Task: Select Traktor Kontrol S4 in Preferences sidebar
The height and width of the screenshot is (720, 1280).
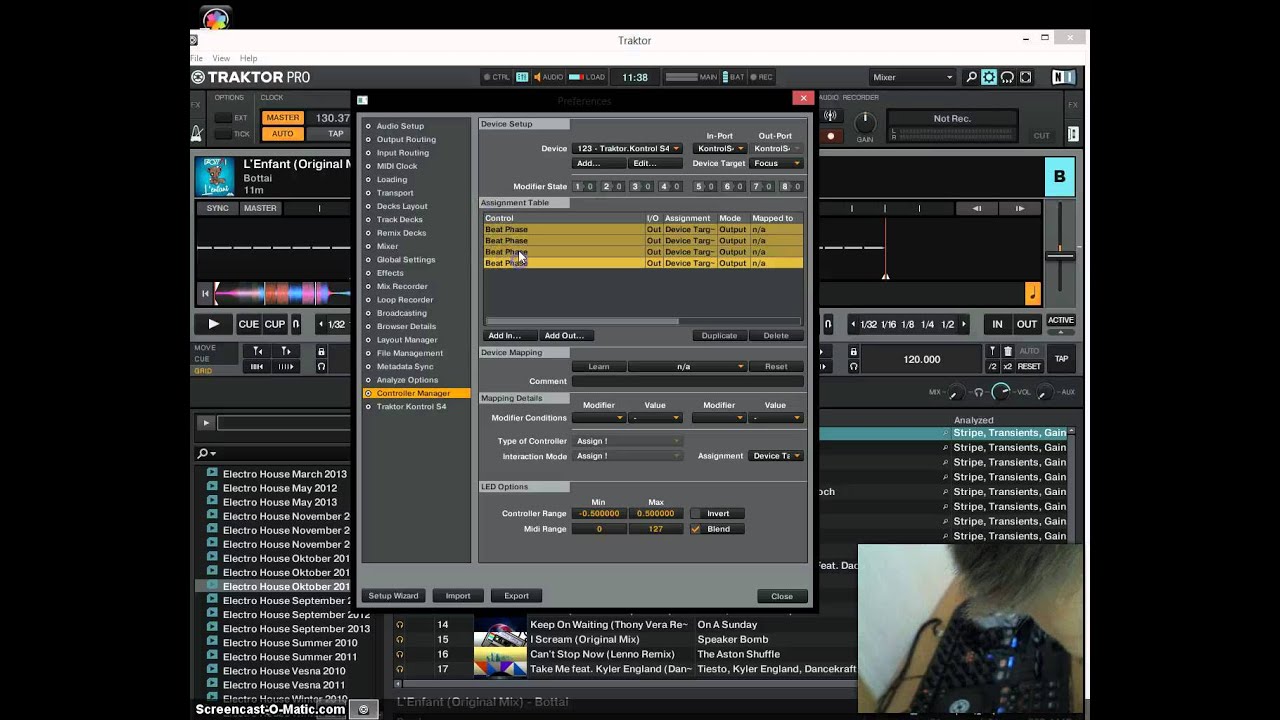Action: 411,406
